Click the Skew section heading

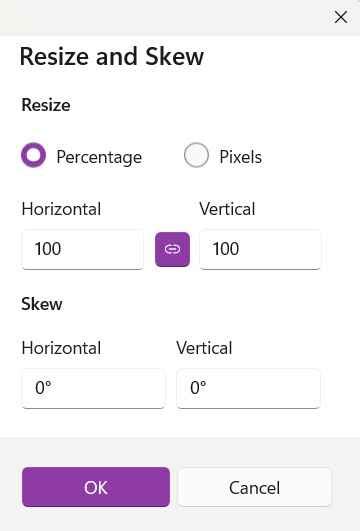(42, 304)
